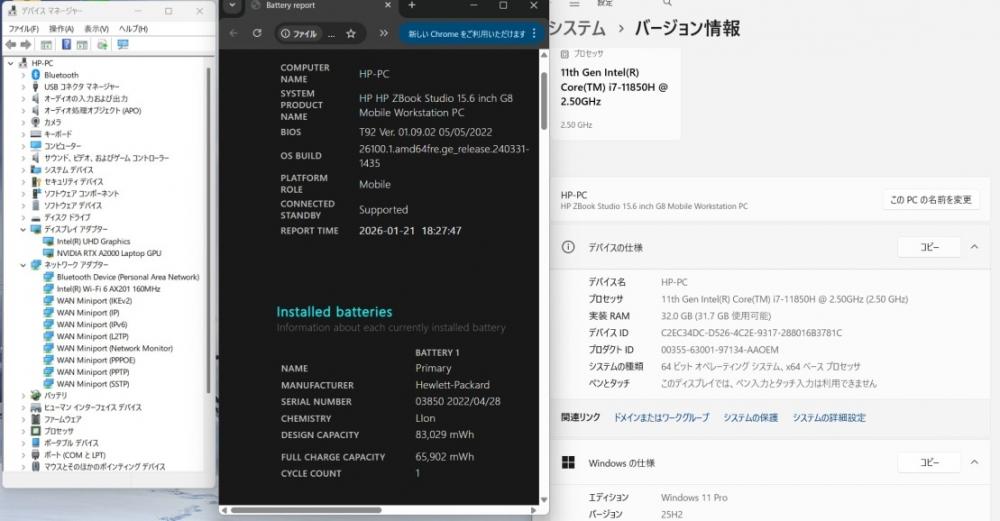Select WAN Miniport (PPPOE) entry
1000x521 pixels.
point(96,360)
